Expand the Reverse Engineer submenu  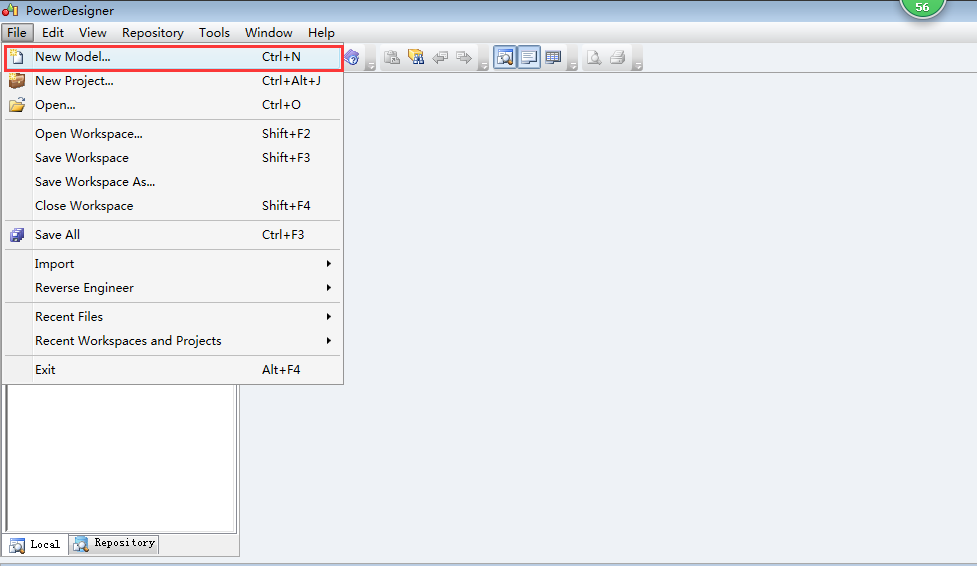(x=174, y=288)
